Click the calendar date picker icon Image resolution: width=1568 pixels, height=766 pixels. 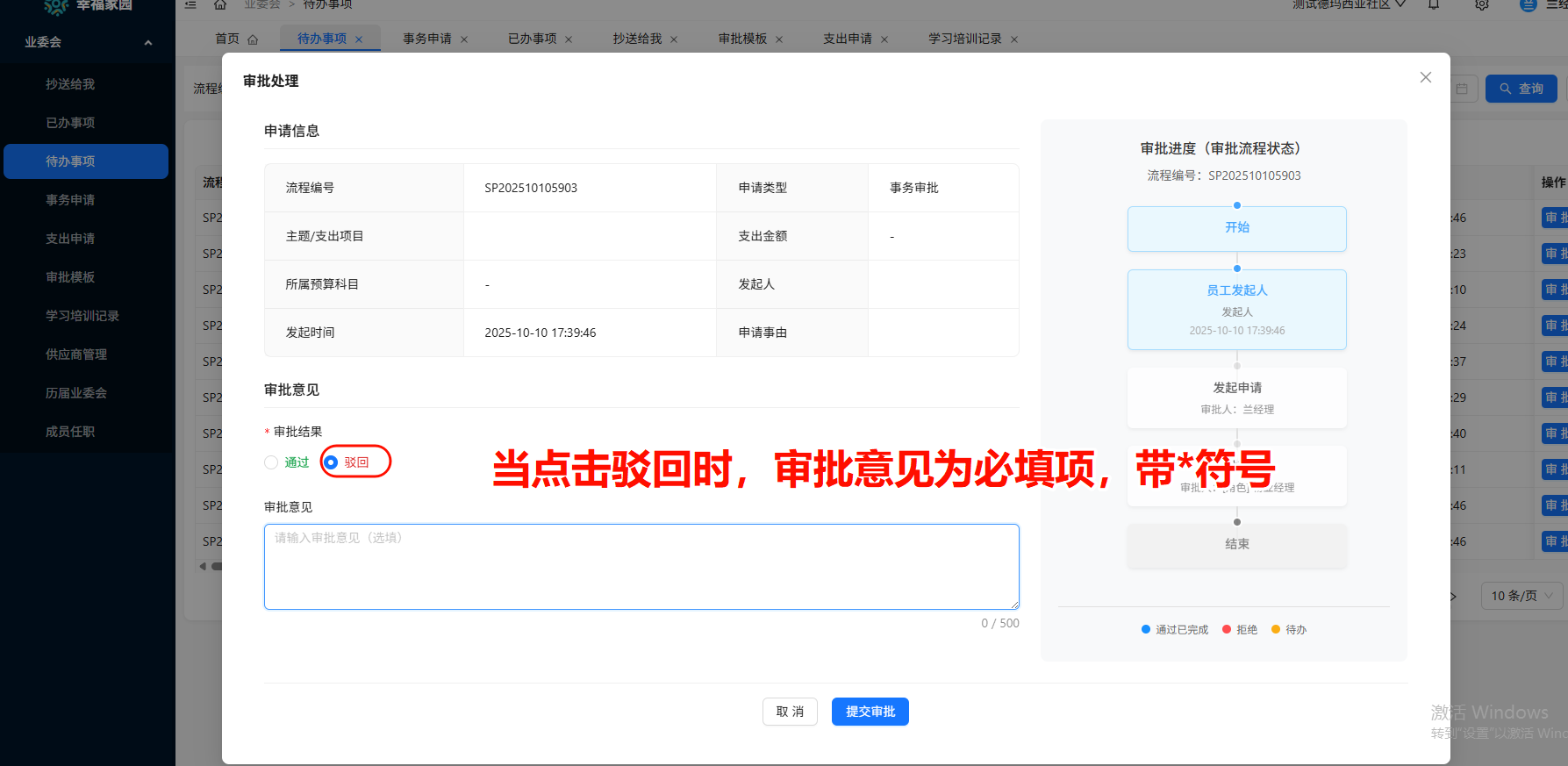(1462, 89)
